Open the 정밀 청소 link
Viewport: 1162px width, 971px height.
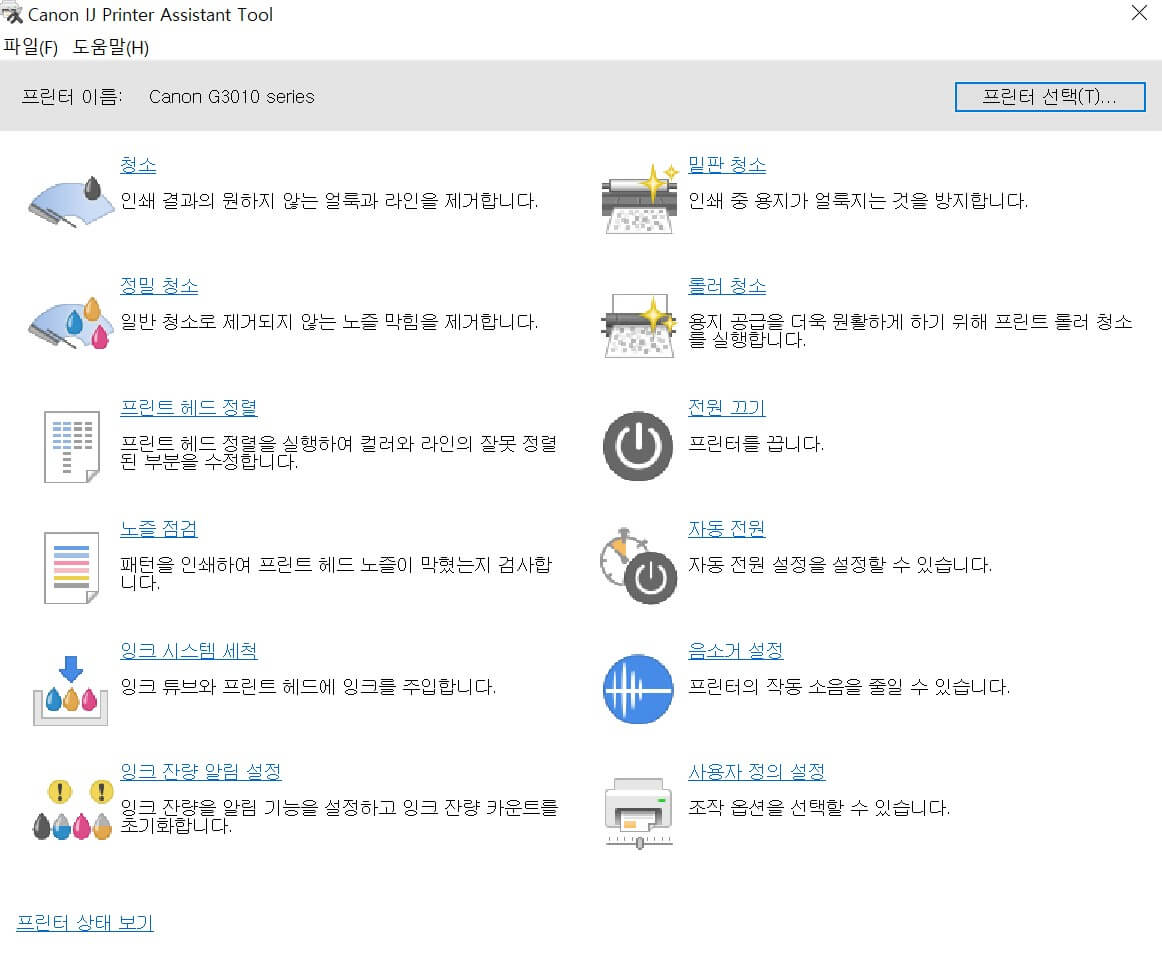pos(159,286)
